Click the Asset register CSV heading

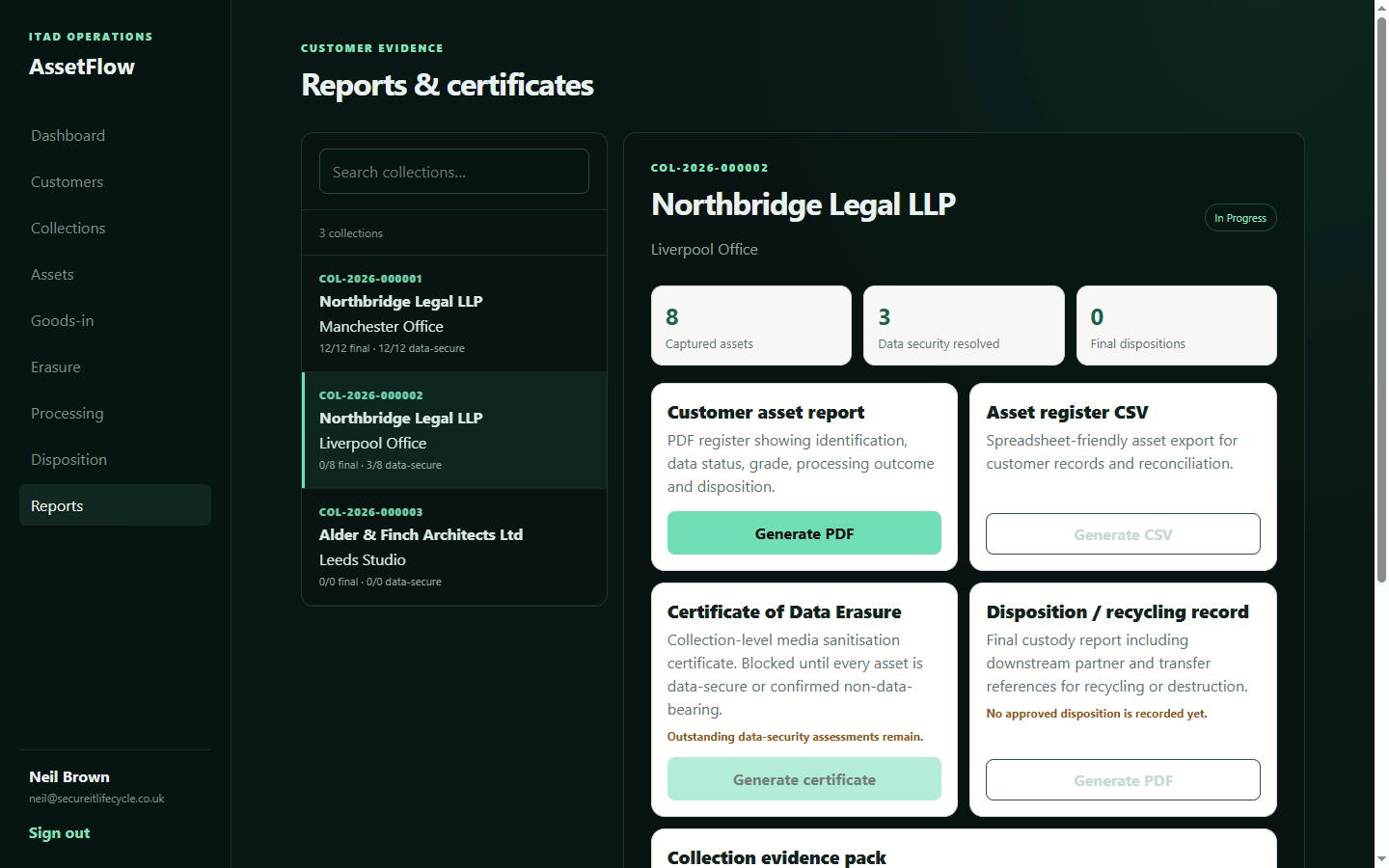[x=1067, y=412]
